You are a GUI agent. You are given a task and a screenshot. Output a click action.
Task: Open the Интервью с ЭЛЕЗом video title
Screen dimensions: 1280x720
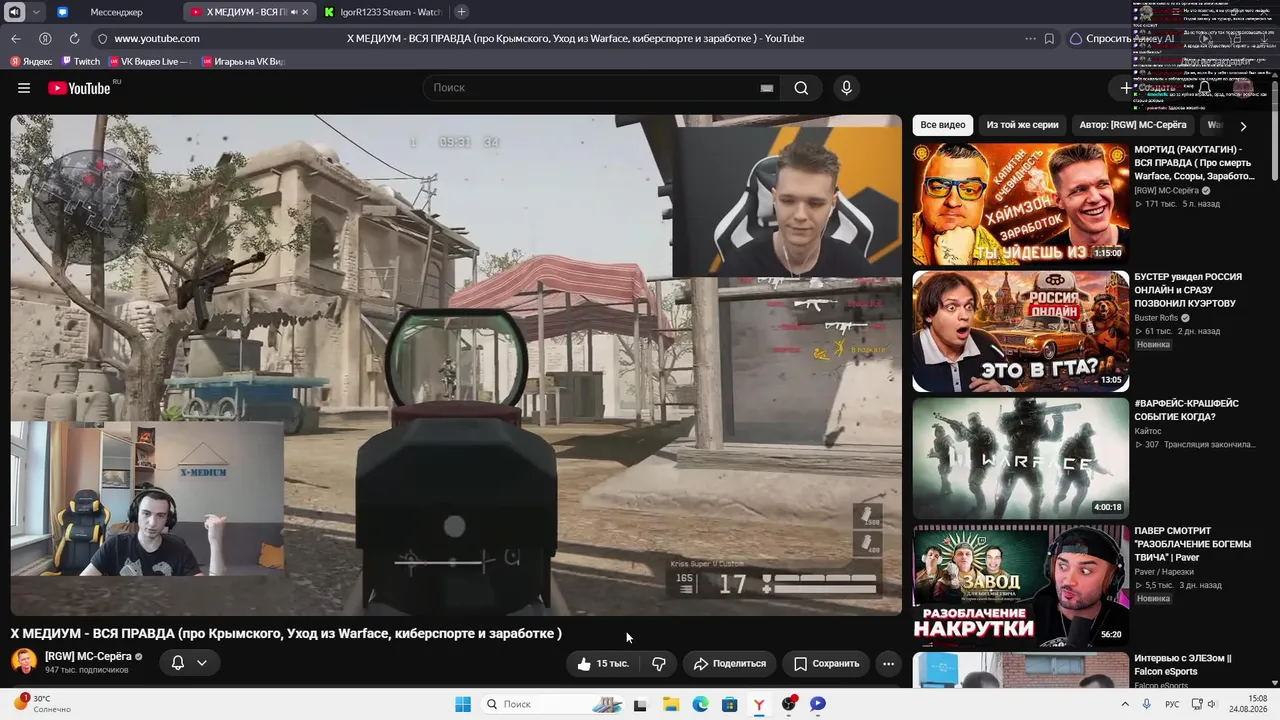coord(1182,664)
